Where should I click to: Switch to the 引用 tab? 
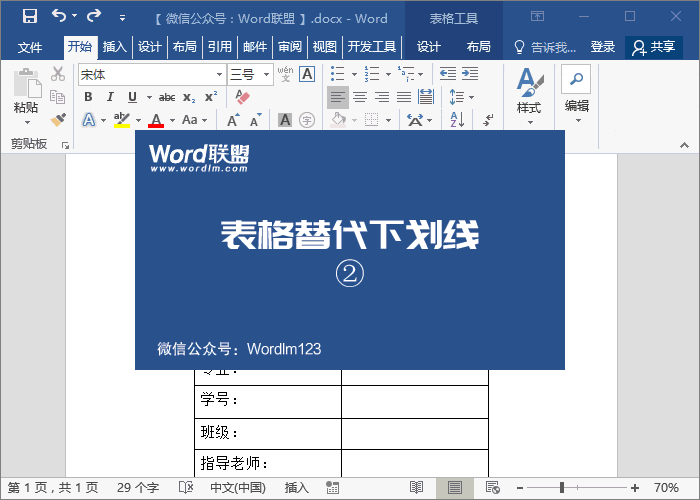220,46
